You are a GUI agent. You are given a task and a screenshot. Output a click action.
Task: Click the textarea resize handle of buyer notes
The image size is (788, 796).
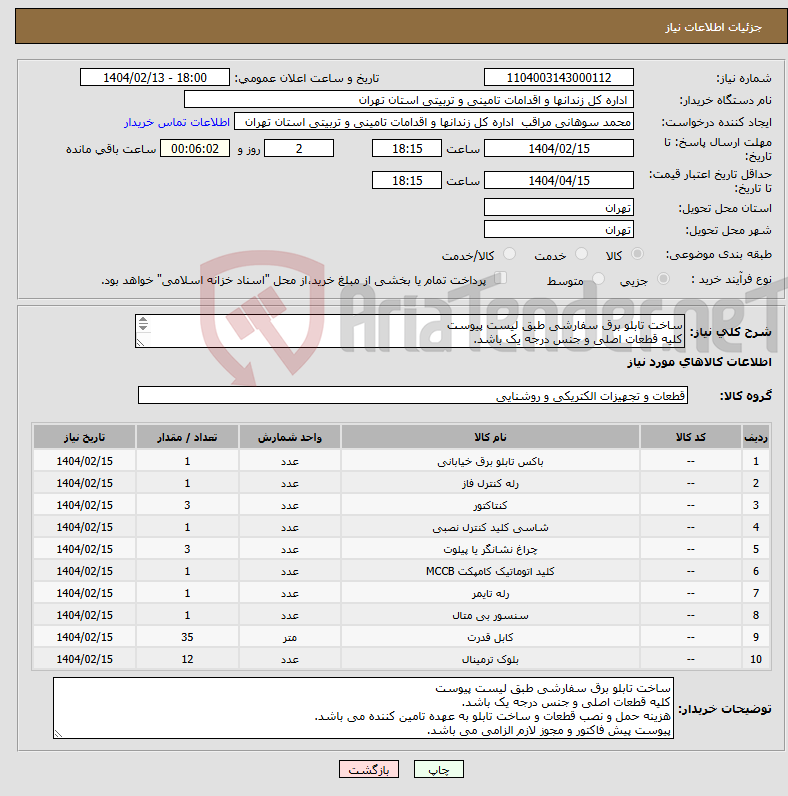[x=58, y=734]
